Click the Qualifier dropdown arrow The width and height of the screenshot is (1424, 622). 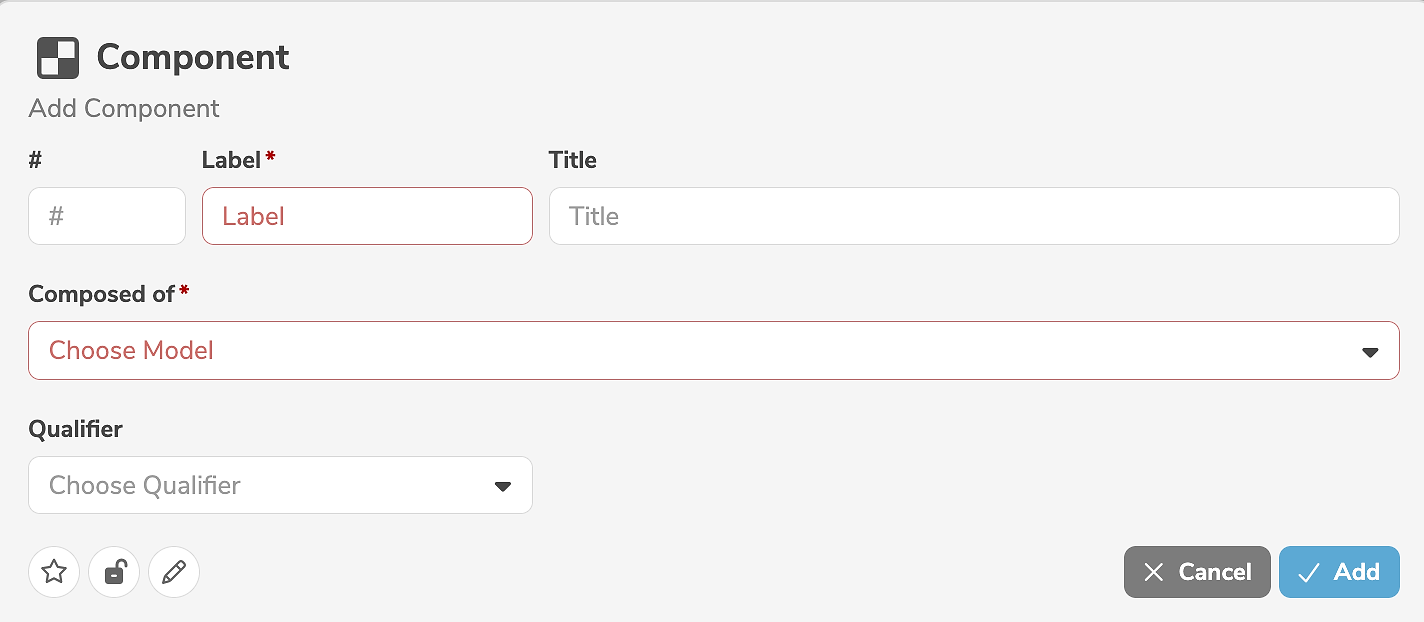(503, 487)
